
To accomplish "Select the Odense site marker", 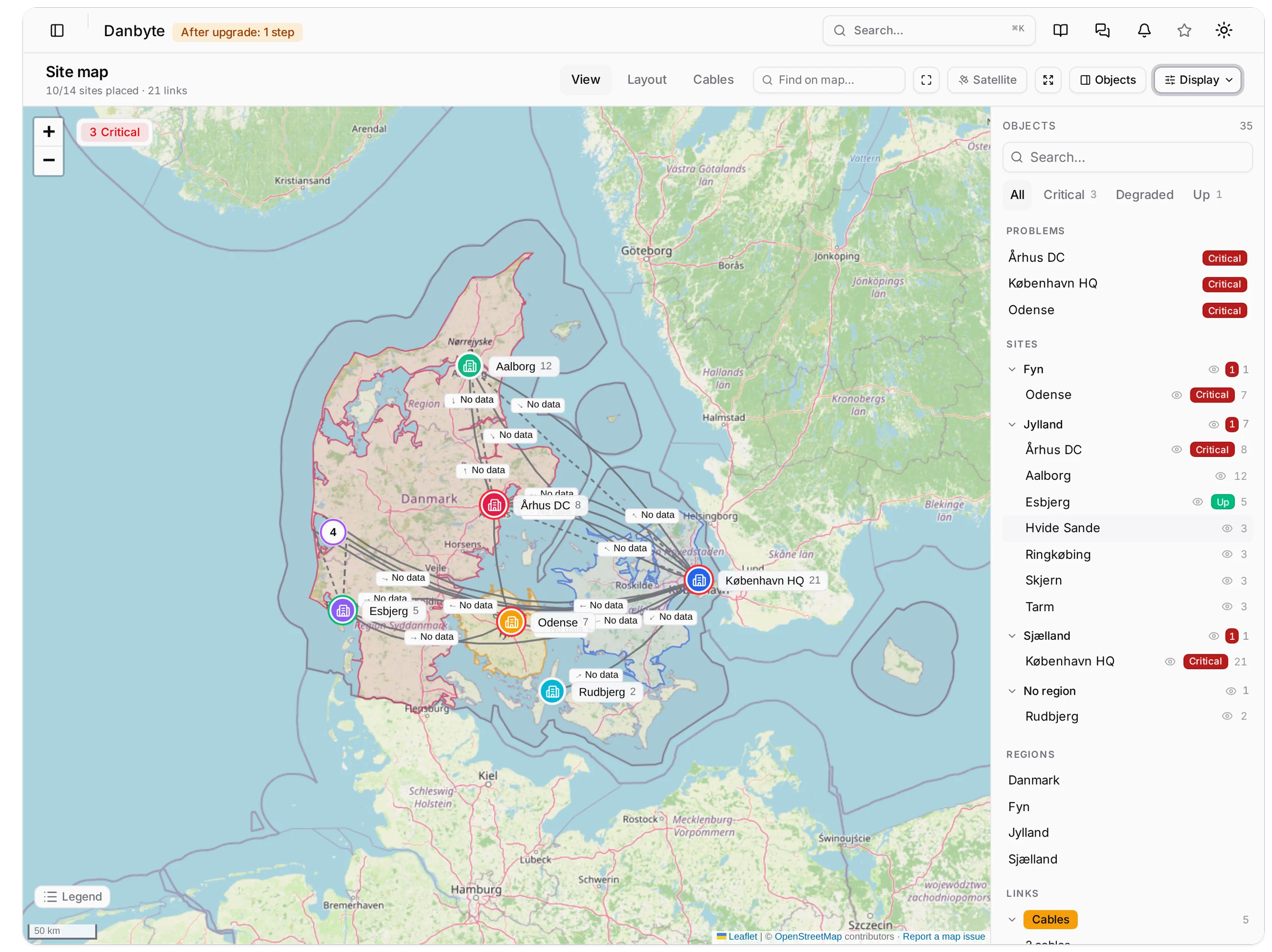I will (511, 622).
